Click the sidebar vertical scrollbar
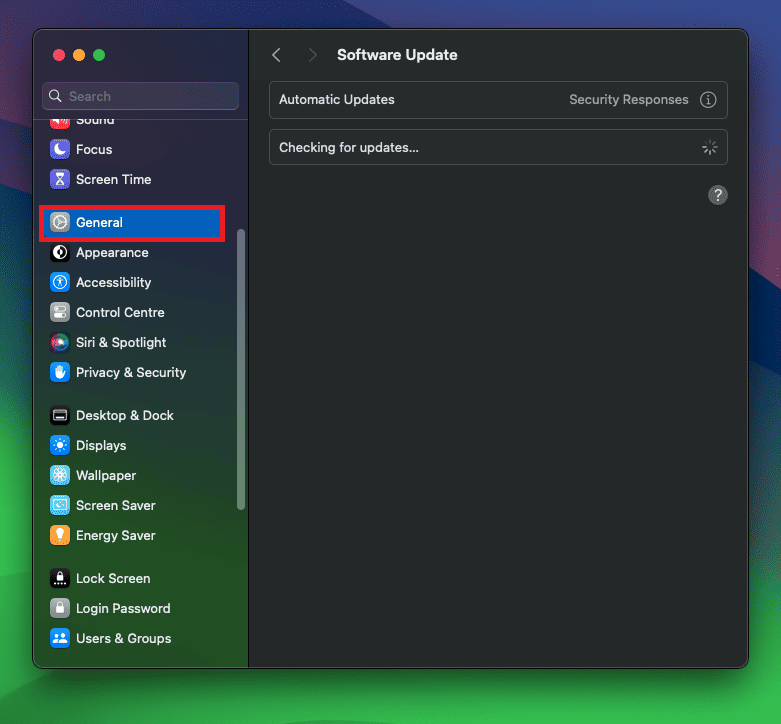Image resolution: width=781 pixels, height=724 pixels. [x=241, y=369]
